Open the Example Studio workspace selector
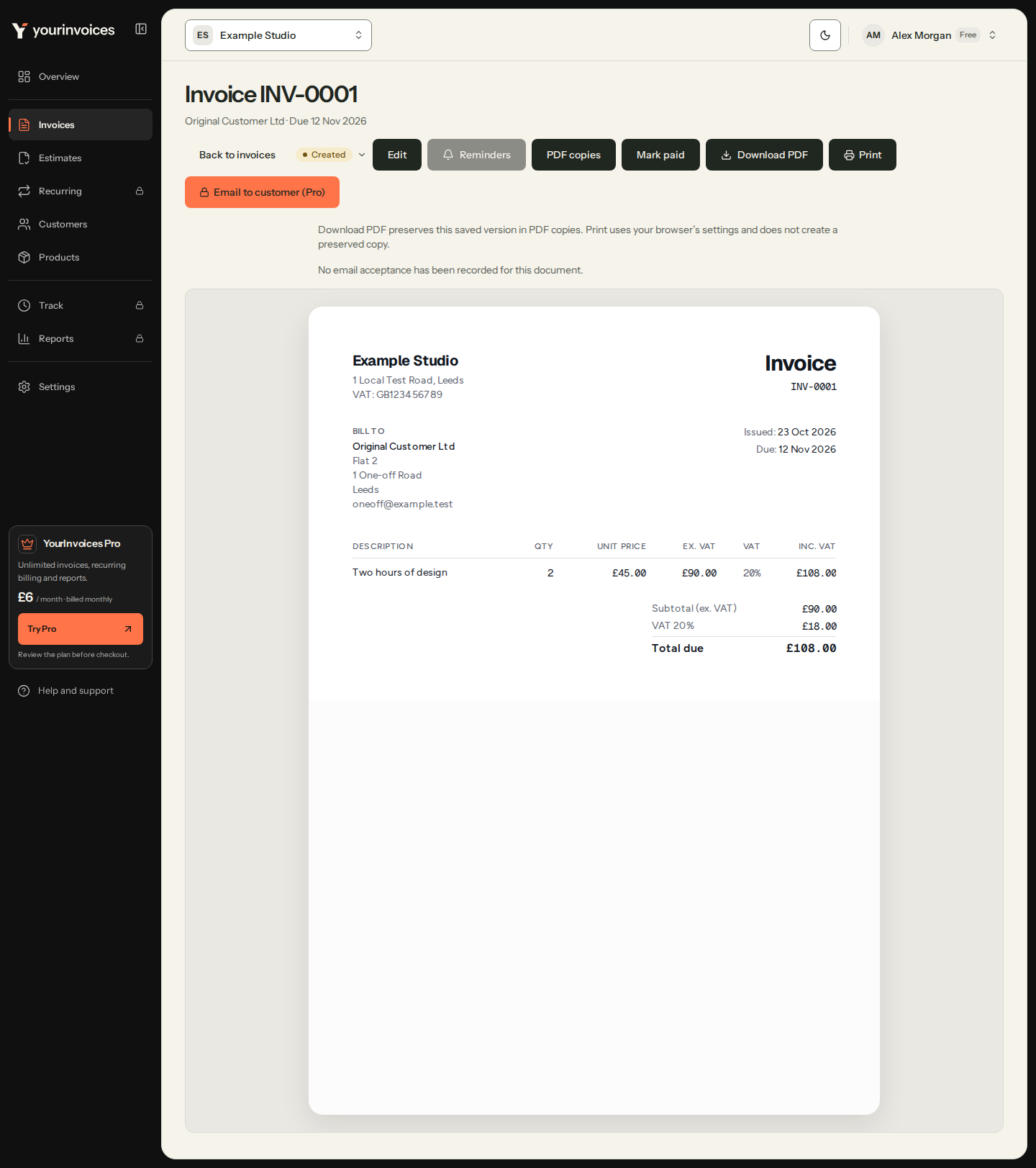Screen dimensions: 1036x1168 pos(278,35)
